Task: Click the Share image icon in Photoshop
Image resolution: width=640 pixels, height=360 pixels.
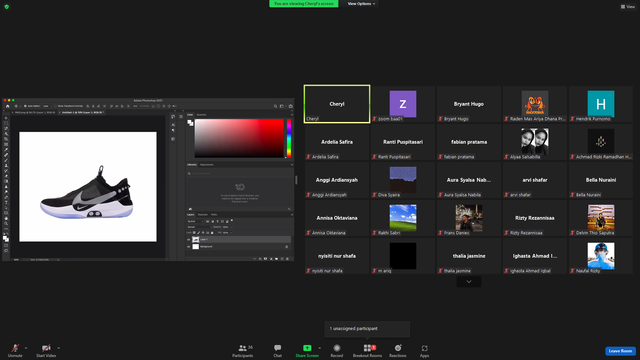Action: click(x=291, y=106)
